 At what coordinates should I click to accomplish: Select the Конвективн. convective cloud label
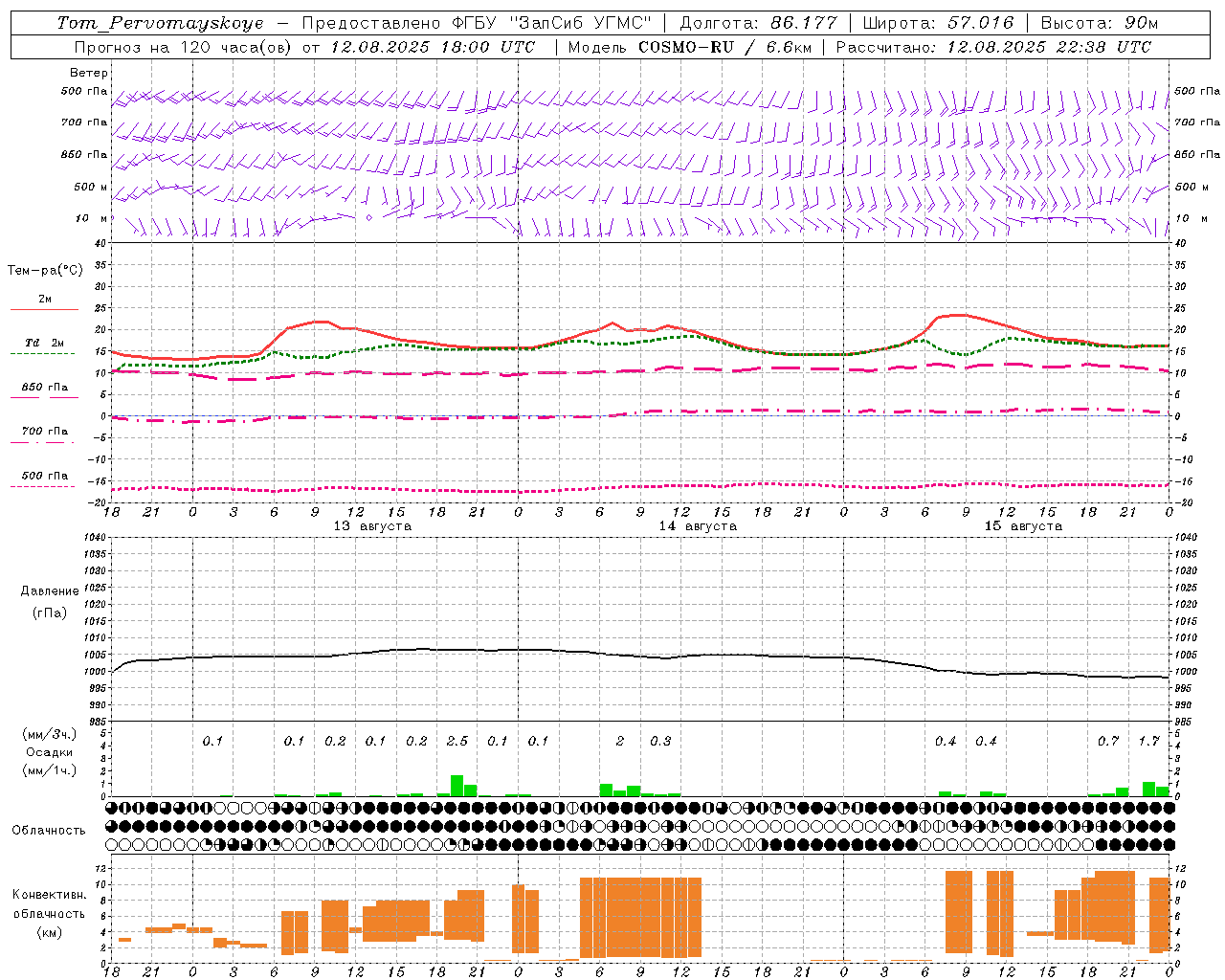click(49, 895)
